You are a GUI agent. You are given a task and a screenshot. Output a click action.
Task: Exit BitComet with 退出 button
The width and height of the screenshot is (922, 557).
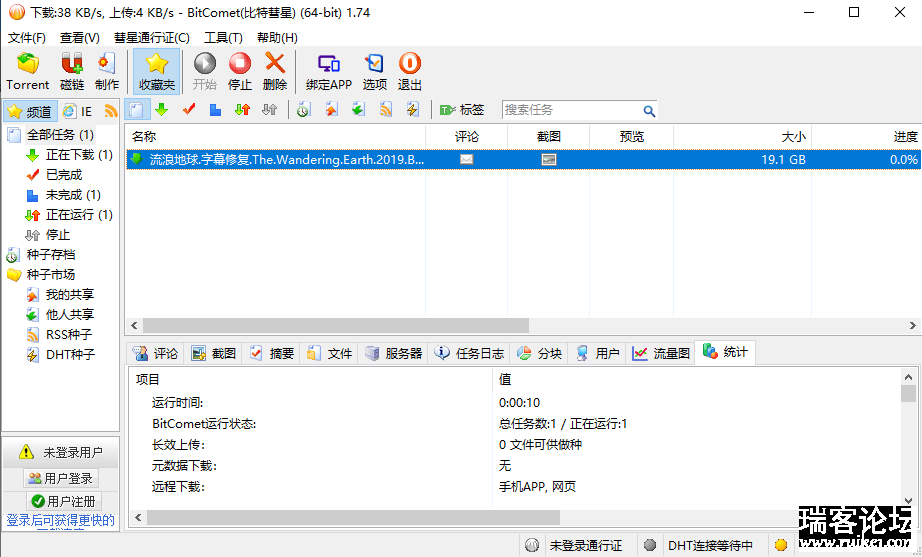pyautogui.click(x=409, y=71)
